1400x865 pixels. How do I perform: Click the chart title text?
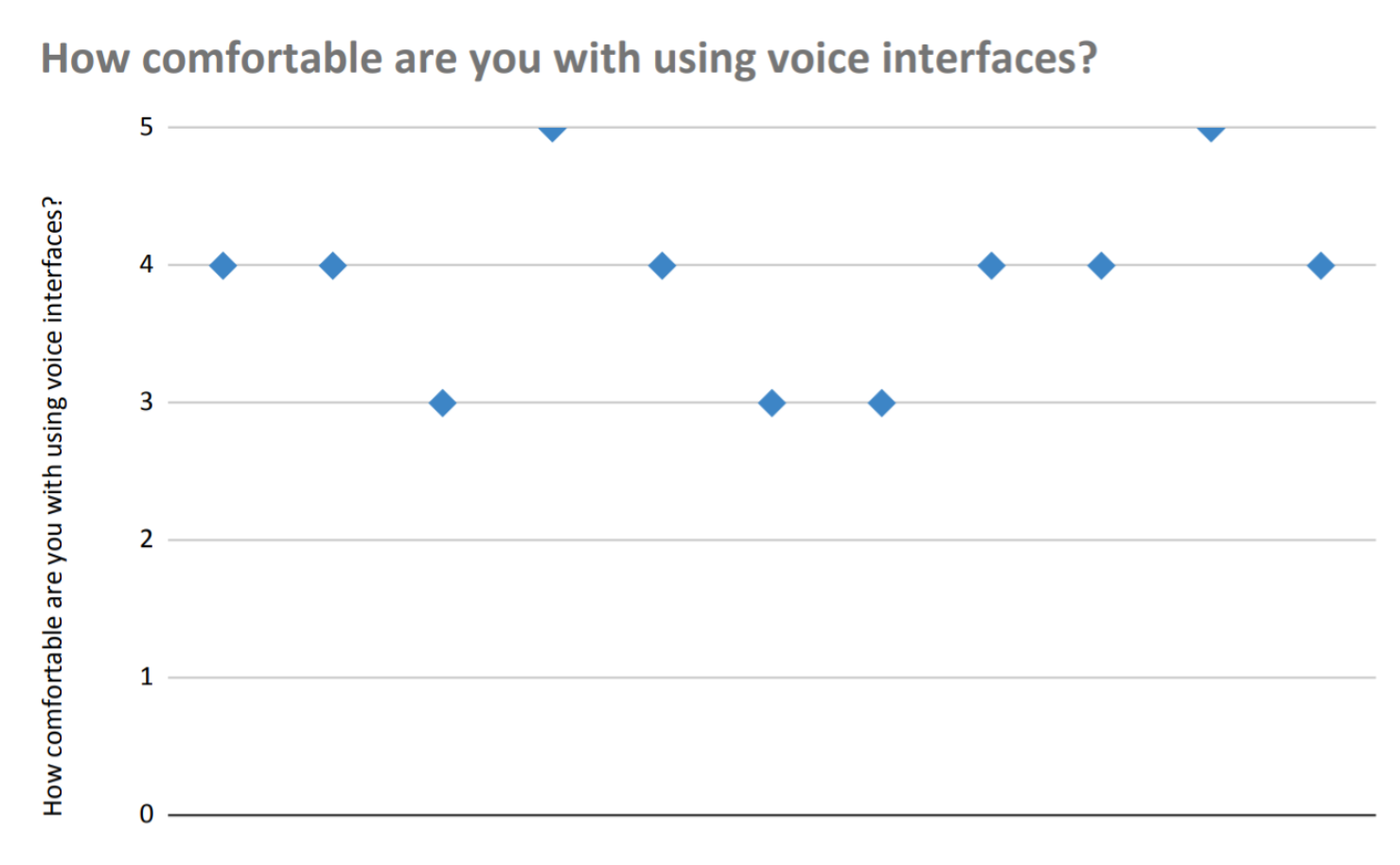(568, 59)
